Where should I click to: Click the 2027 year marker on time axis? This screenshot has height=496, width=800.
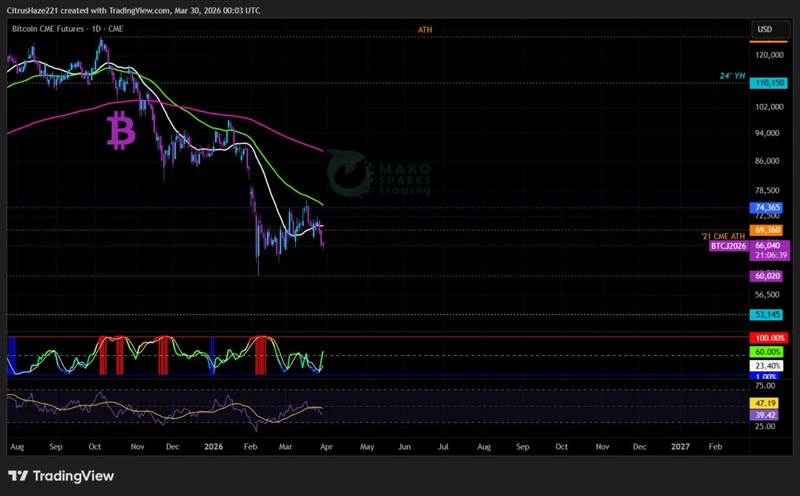pyautogui.click(x=679, y=449)
